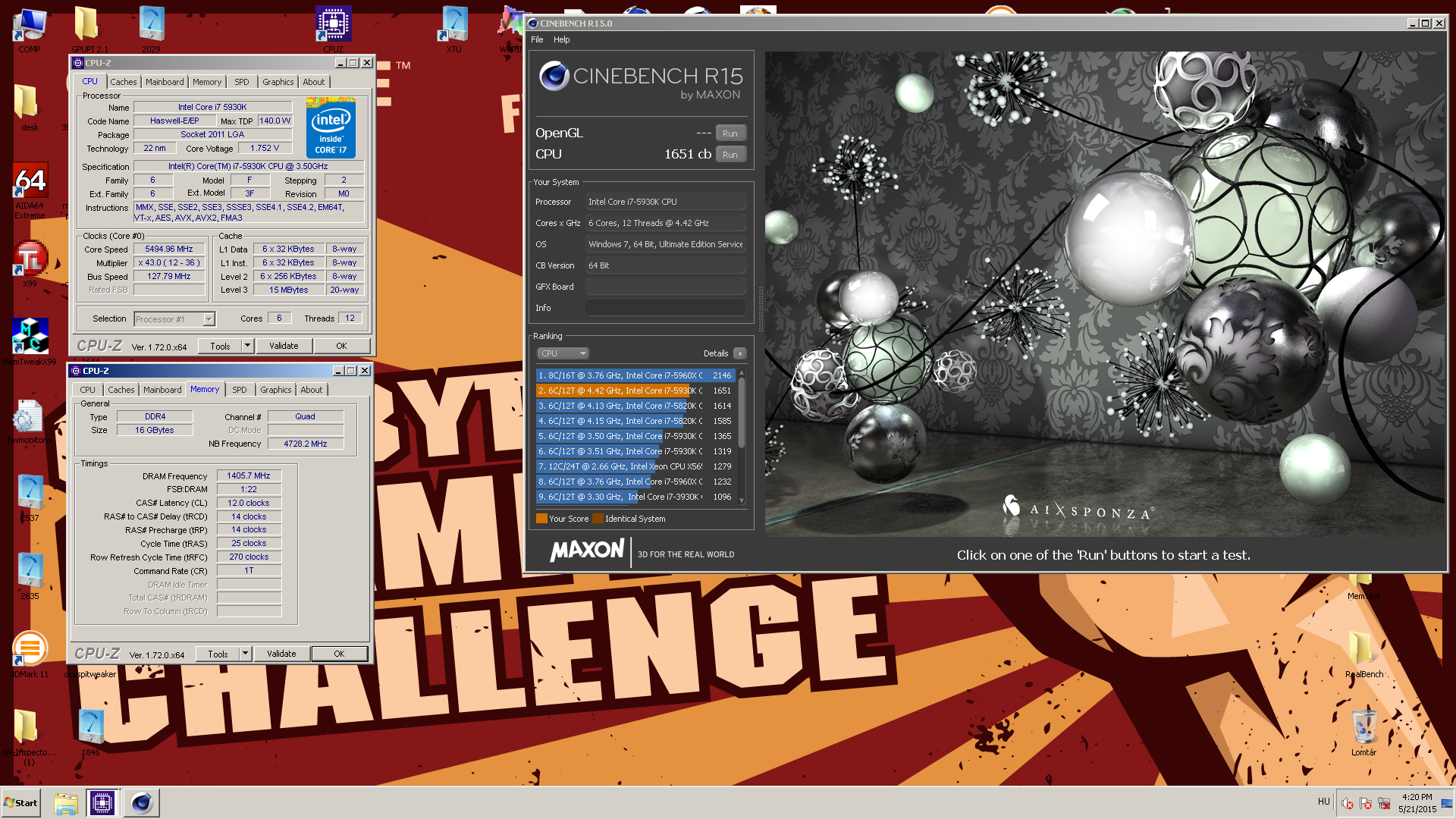Click the Your Score orange swatch legend
The height and width of the screenshot is (819, 1456).
[x=541, y=519]
